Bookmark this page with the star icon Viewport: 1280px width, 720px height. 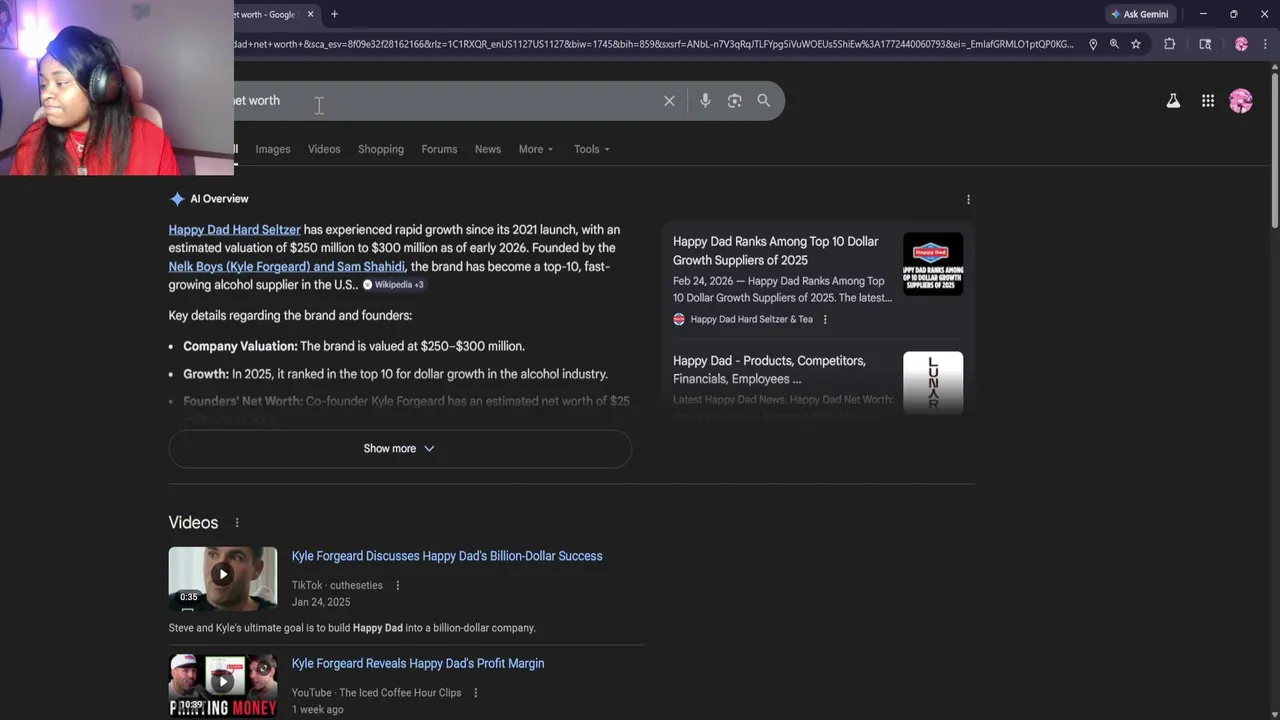[x=1136, y=44]
